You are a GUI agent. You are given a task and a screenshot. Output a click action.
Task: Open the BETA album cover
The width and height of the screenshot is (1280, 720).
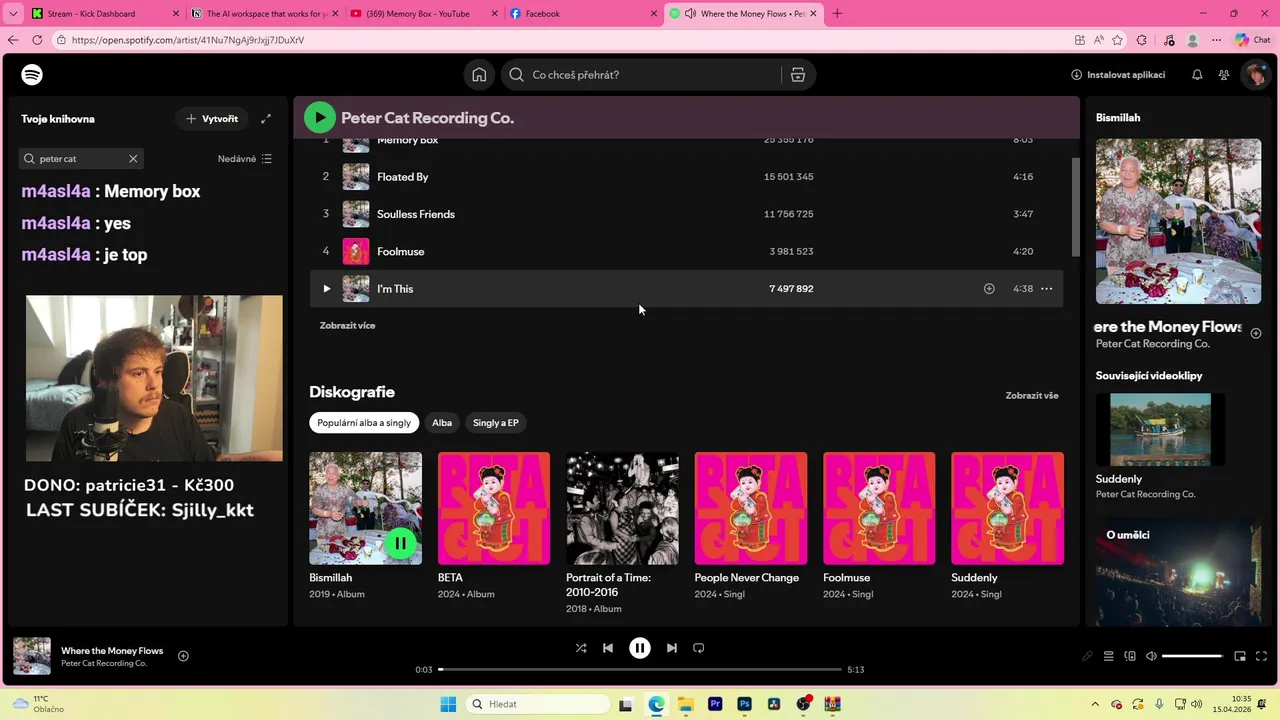click(494, 508)
